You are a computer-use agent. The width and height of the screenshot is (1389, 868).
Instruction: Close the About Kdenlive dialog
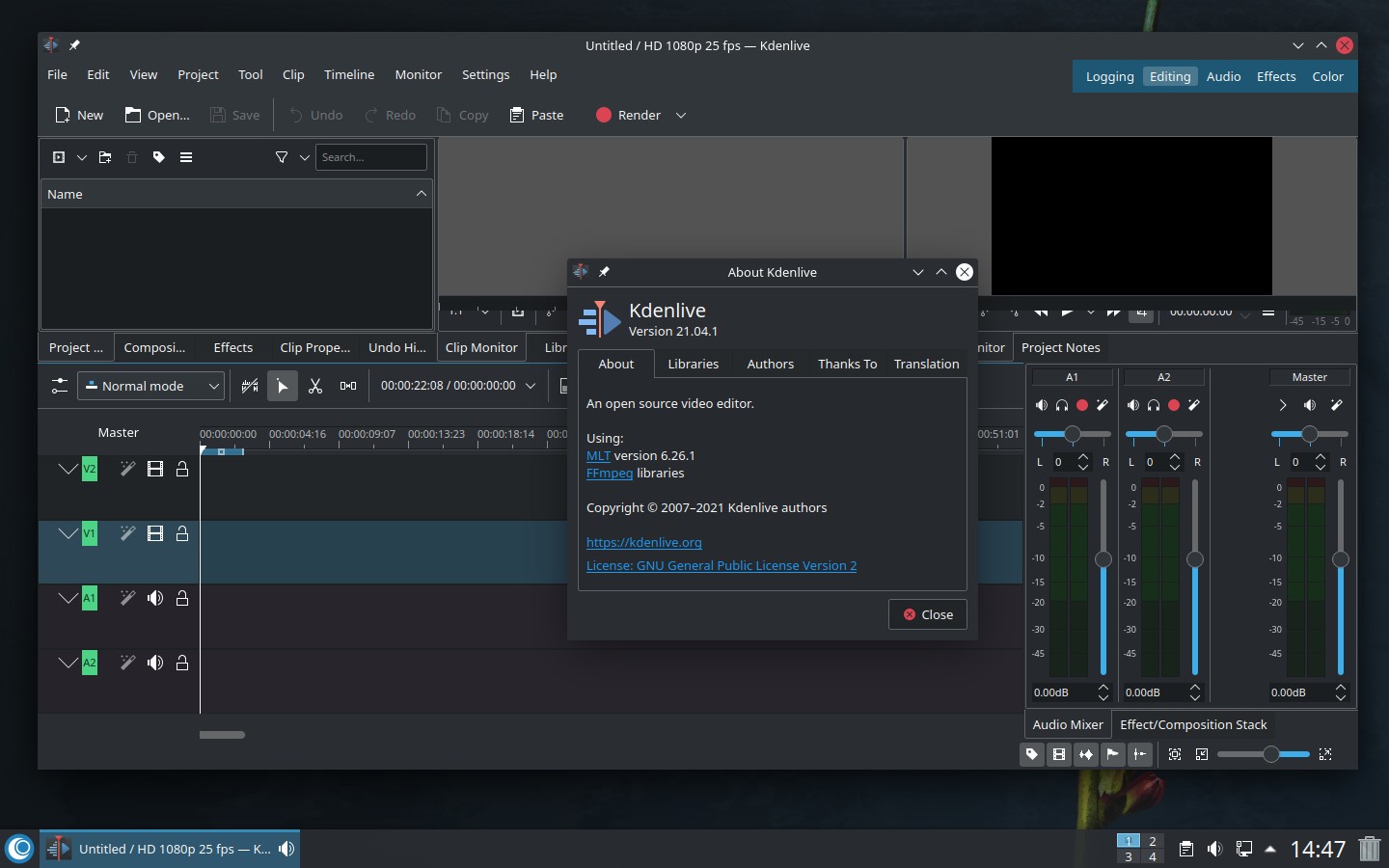927,614
